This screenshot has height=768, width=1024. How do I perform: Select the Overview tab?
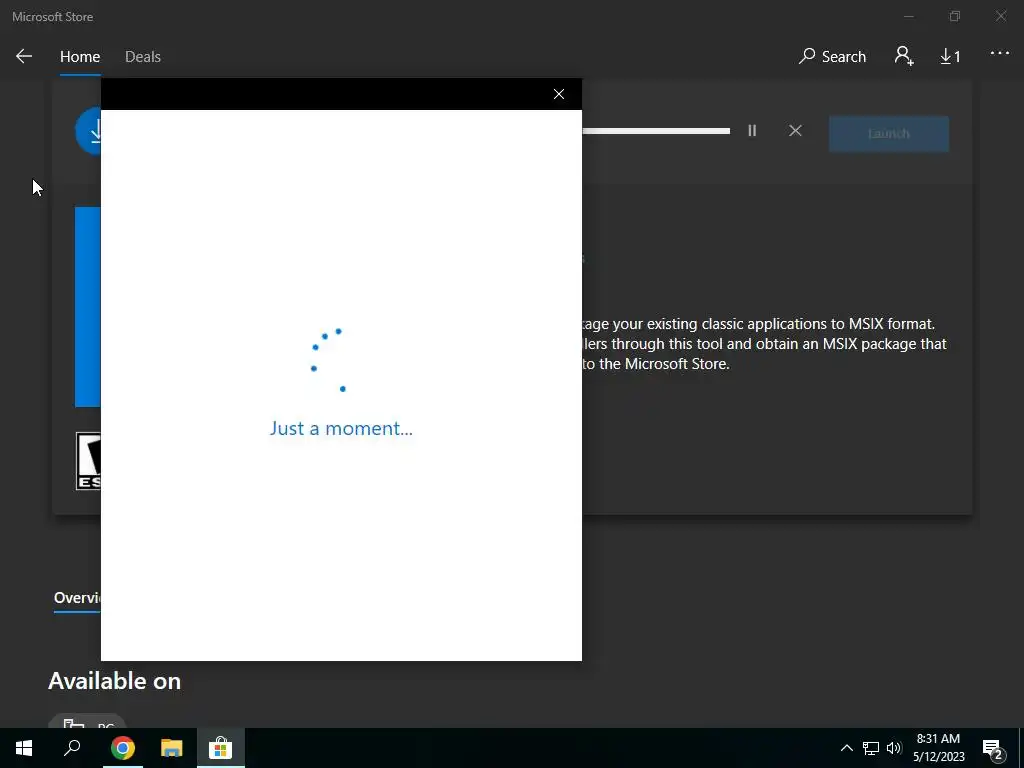coord(77,598)
